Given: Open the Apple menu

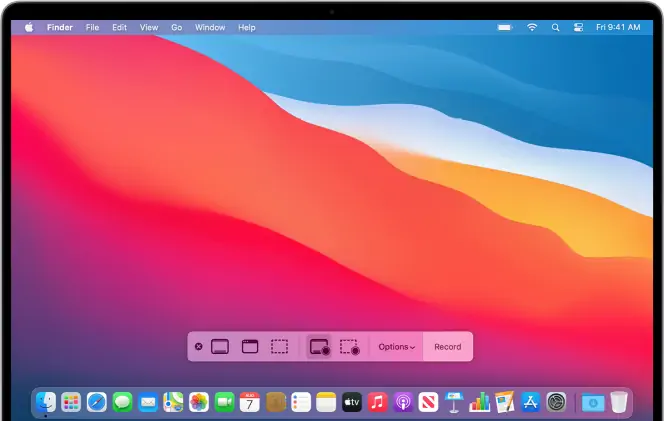Looking at the screenshot, I should [x=29, y=28].
